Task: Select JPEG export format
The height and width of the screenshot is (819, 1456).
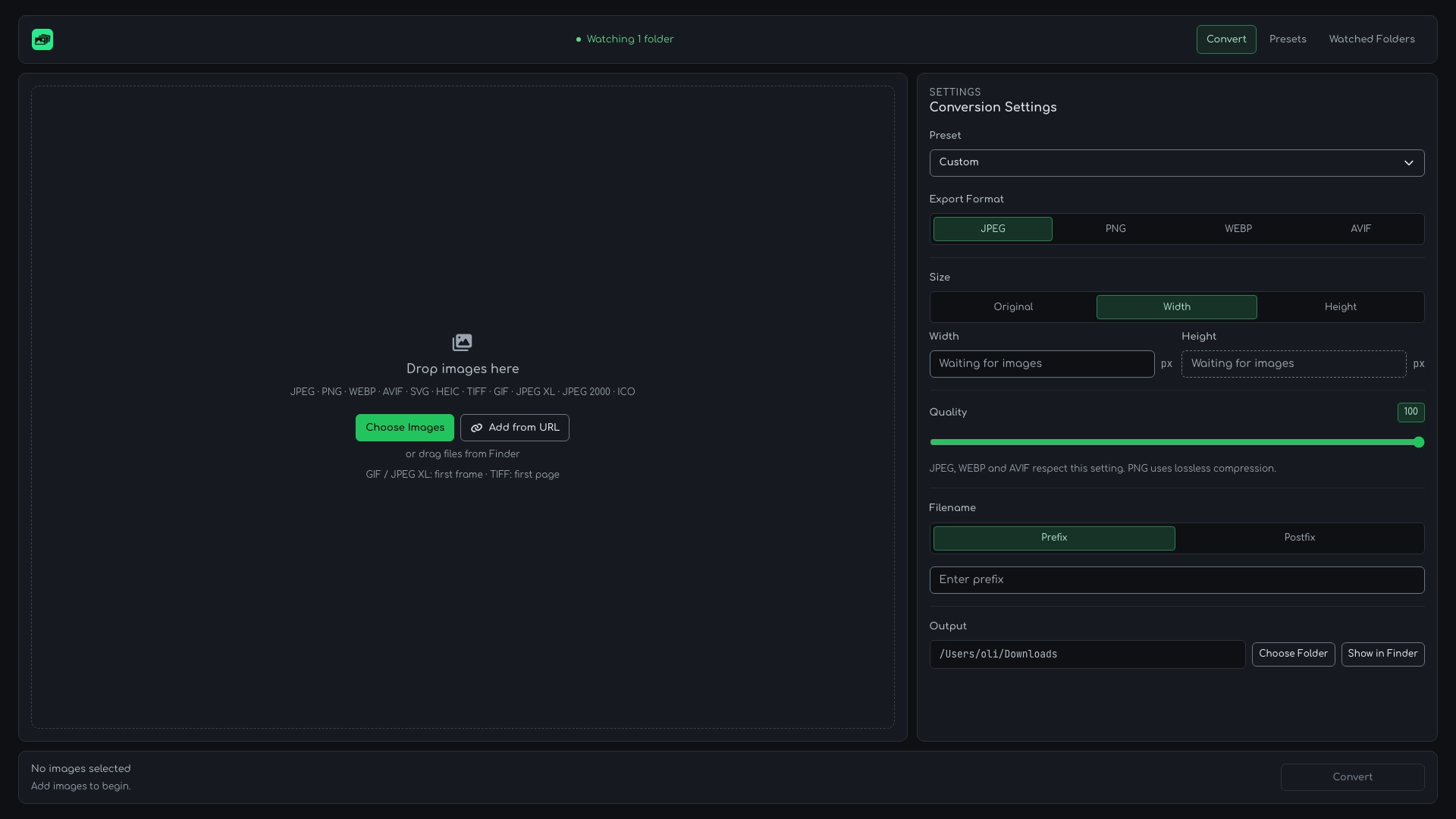Action: point(993,229)
